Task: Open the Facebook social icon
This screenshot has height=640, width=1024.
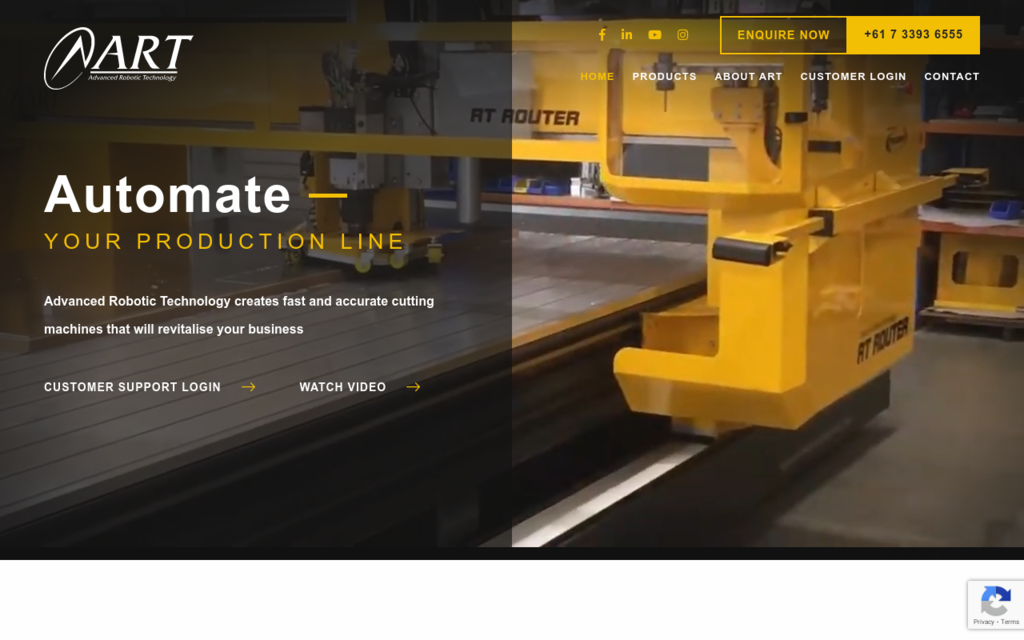Action: pos(602,35)
